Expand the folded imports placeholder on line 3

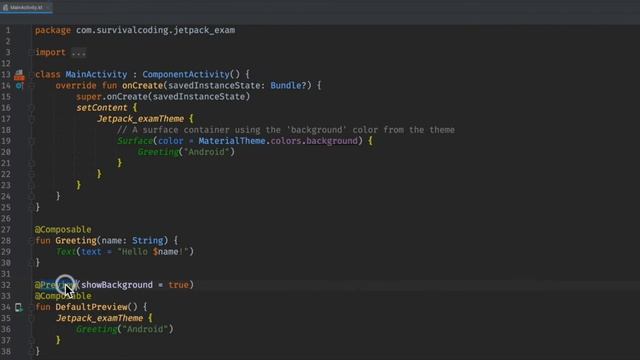(x=78, y=53)
